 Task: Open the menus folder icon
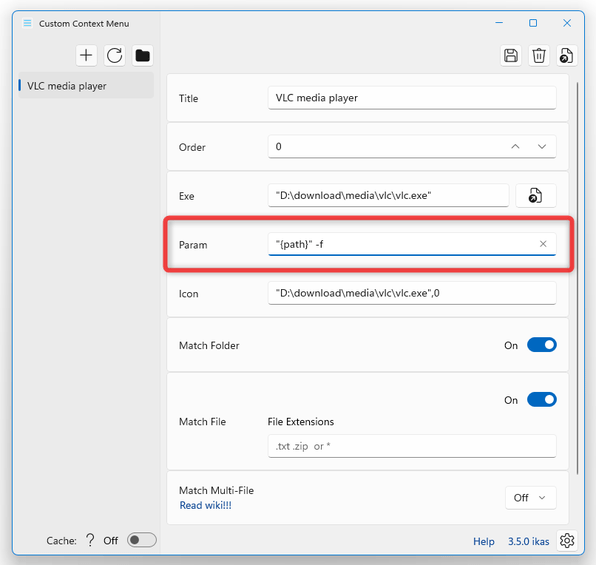(x=143, y=56)
